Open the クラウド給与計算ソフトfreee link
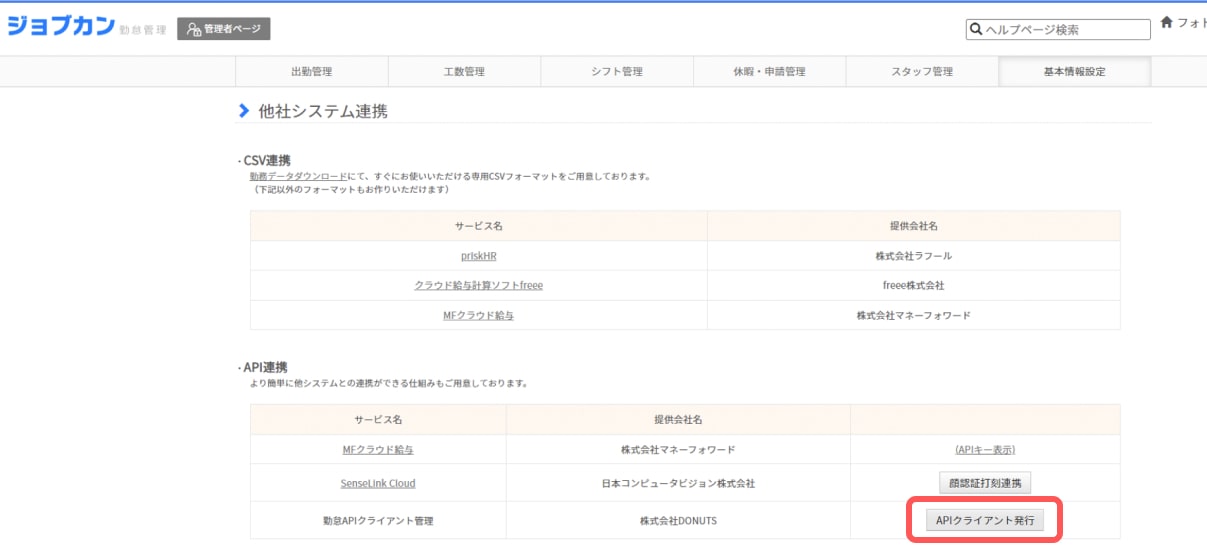The image size is (1207, 552). tap(479, 285)
